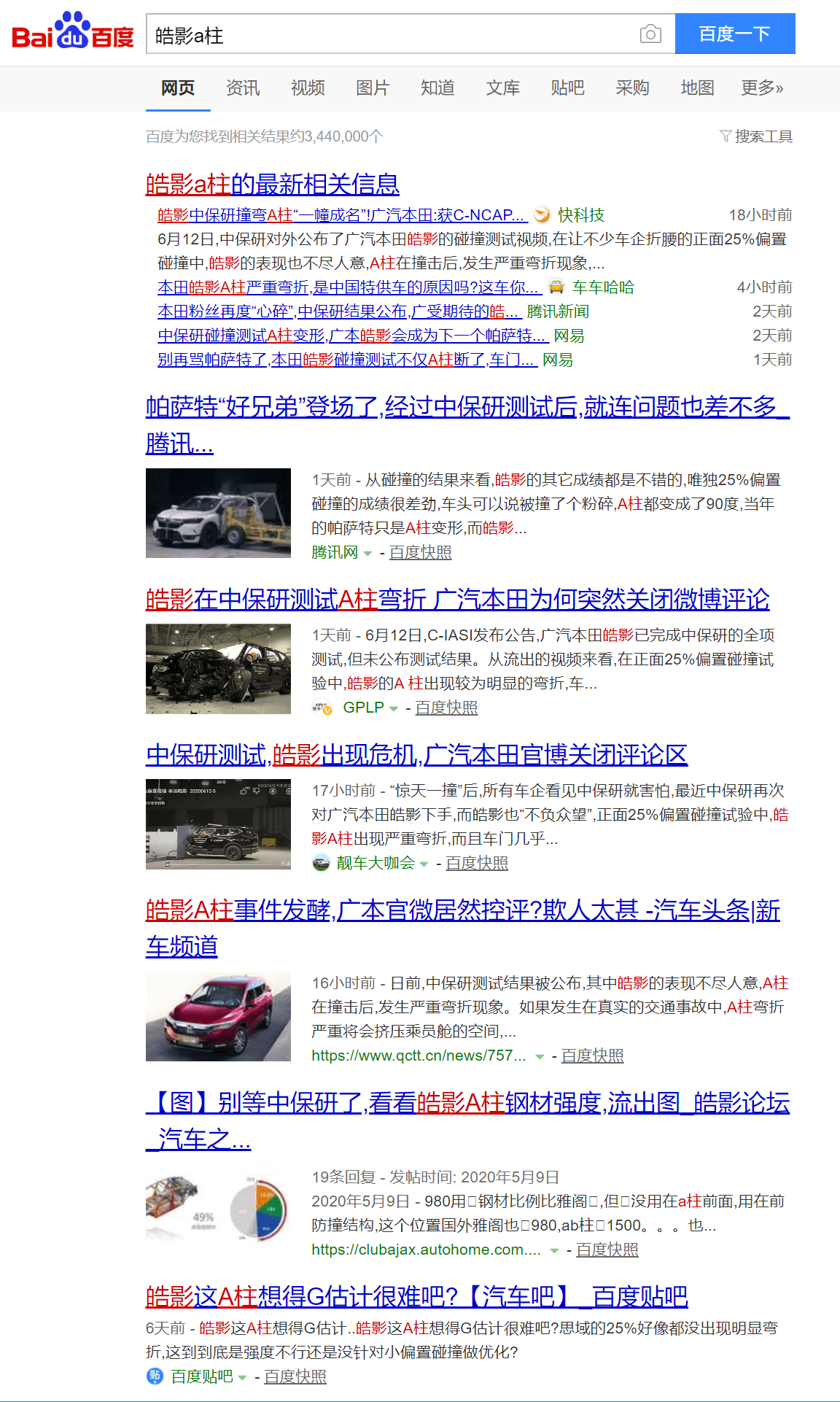Open 百度快照 for 腾讯网 result
The width and height of the screenshot is (840, 1402).
click(x=421, y=552)
